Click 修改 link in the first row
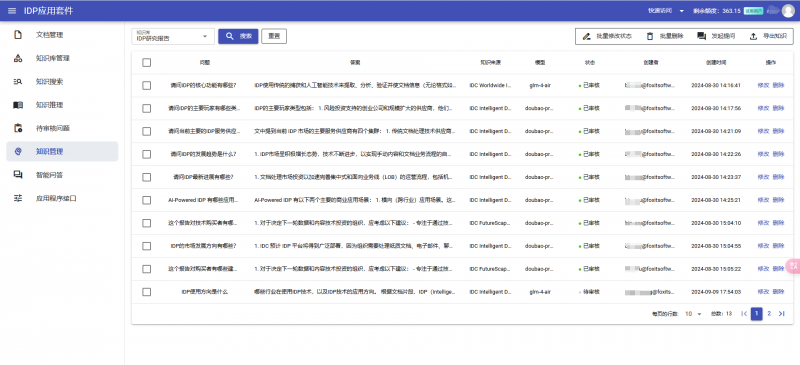This screenshot has height=365, width=800. coord(763,85)
